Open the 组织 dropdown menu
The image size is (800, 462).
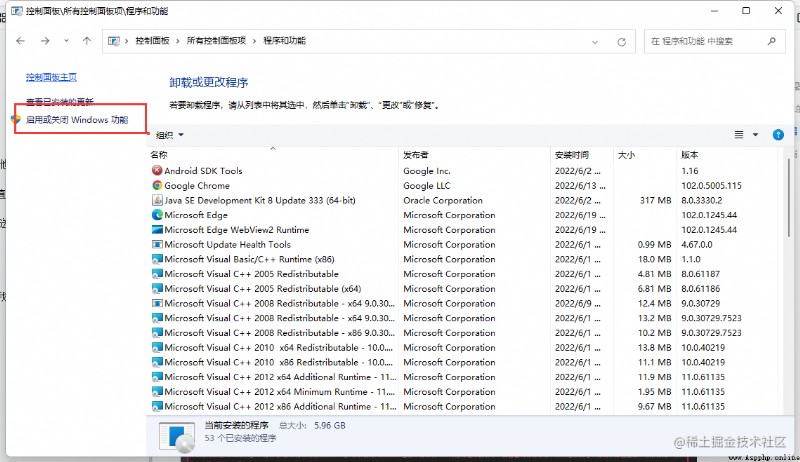click(x=169, y=135)
